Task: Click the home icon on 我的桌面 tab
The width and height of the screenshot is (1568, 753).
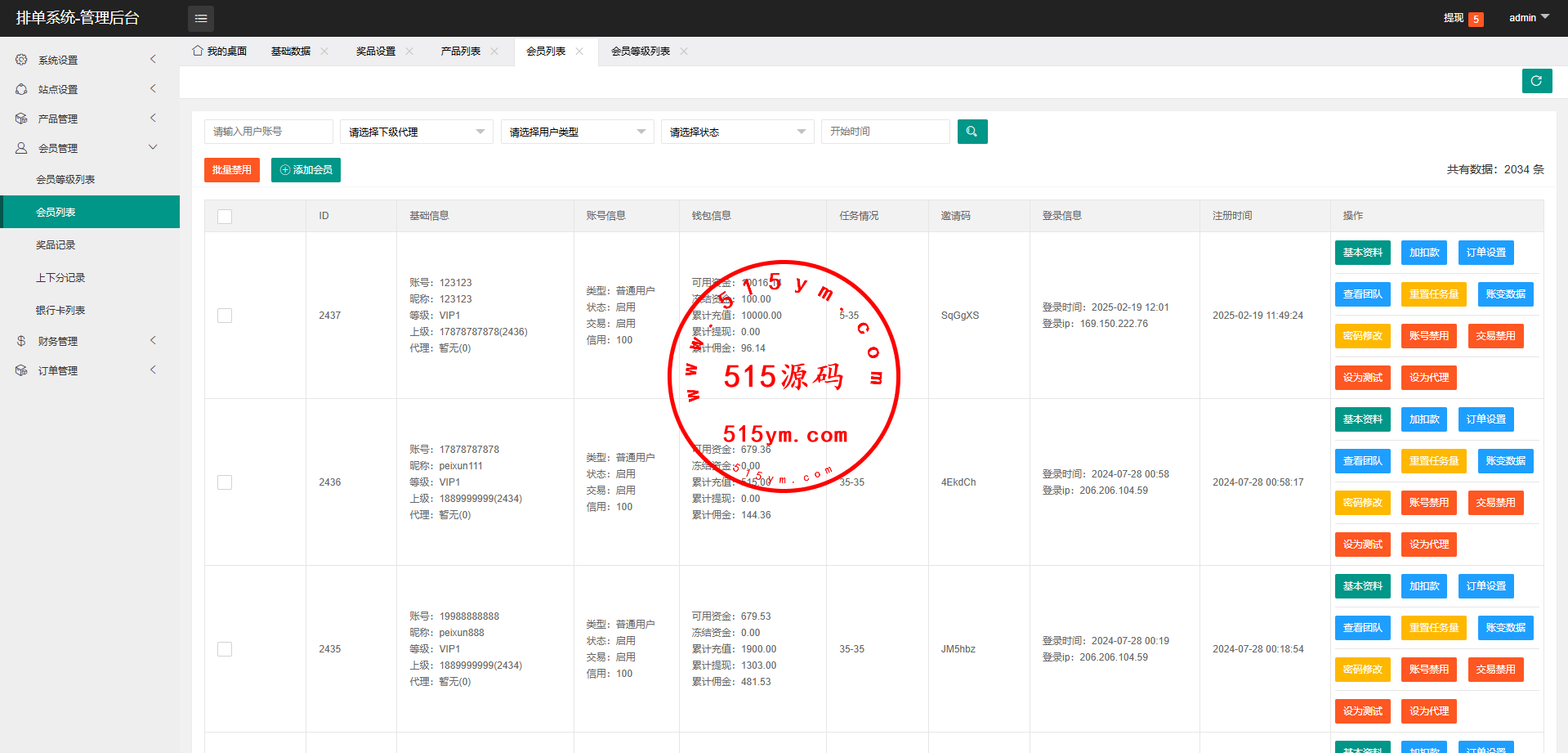Action: [x=198, y=51]
